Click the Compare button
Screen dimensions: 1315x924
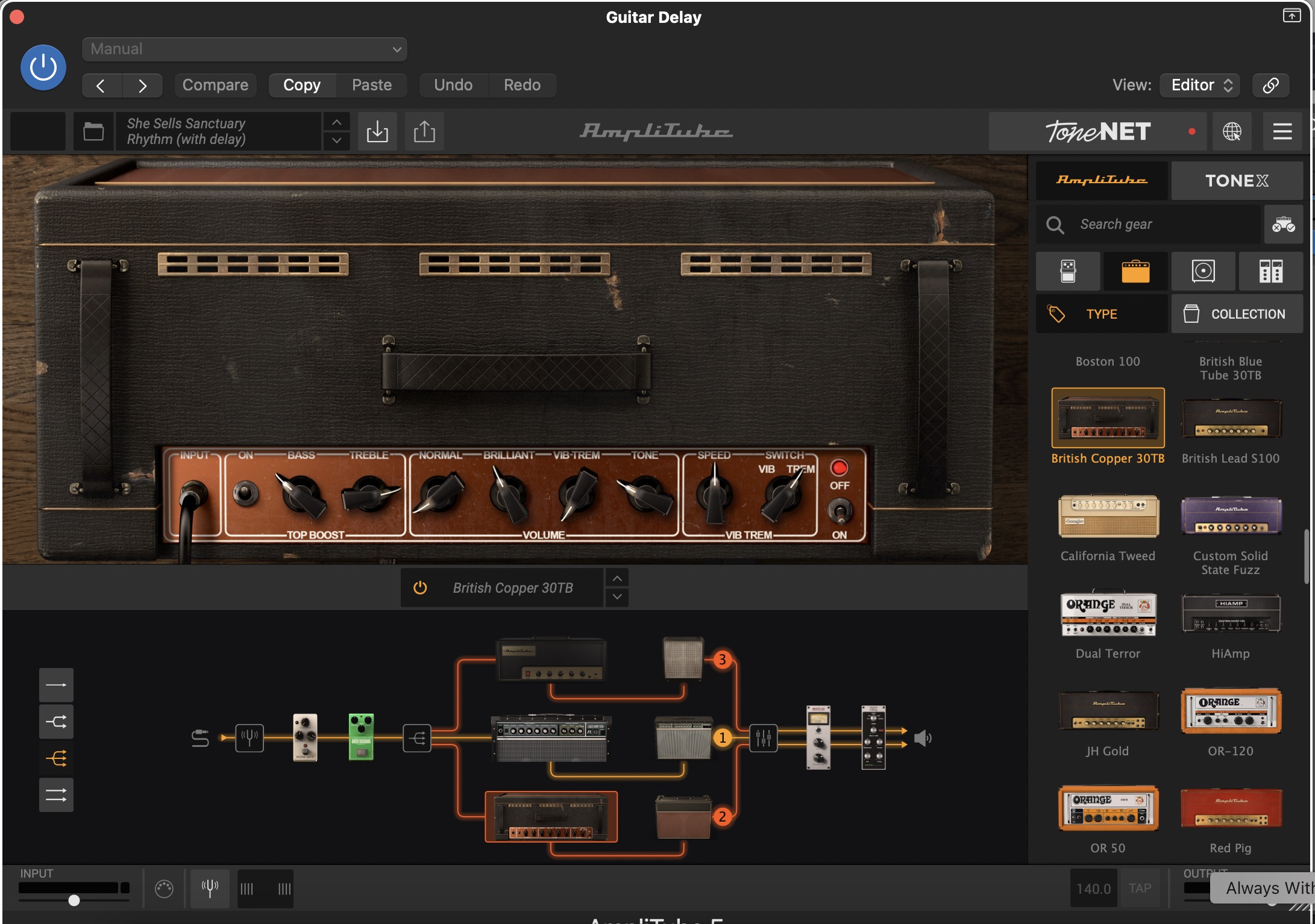(215, 85)
